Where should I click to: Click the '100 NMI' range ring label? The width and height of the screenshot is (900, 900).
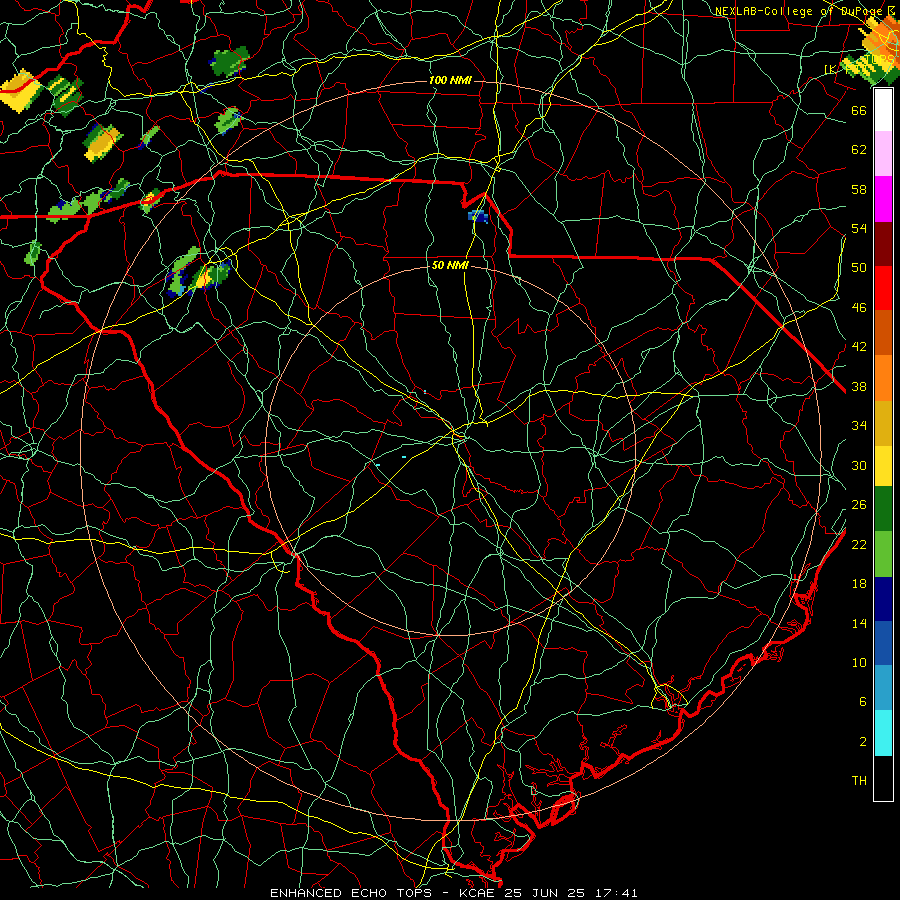point(450,80)
